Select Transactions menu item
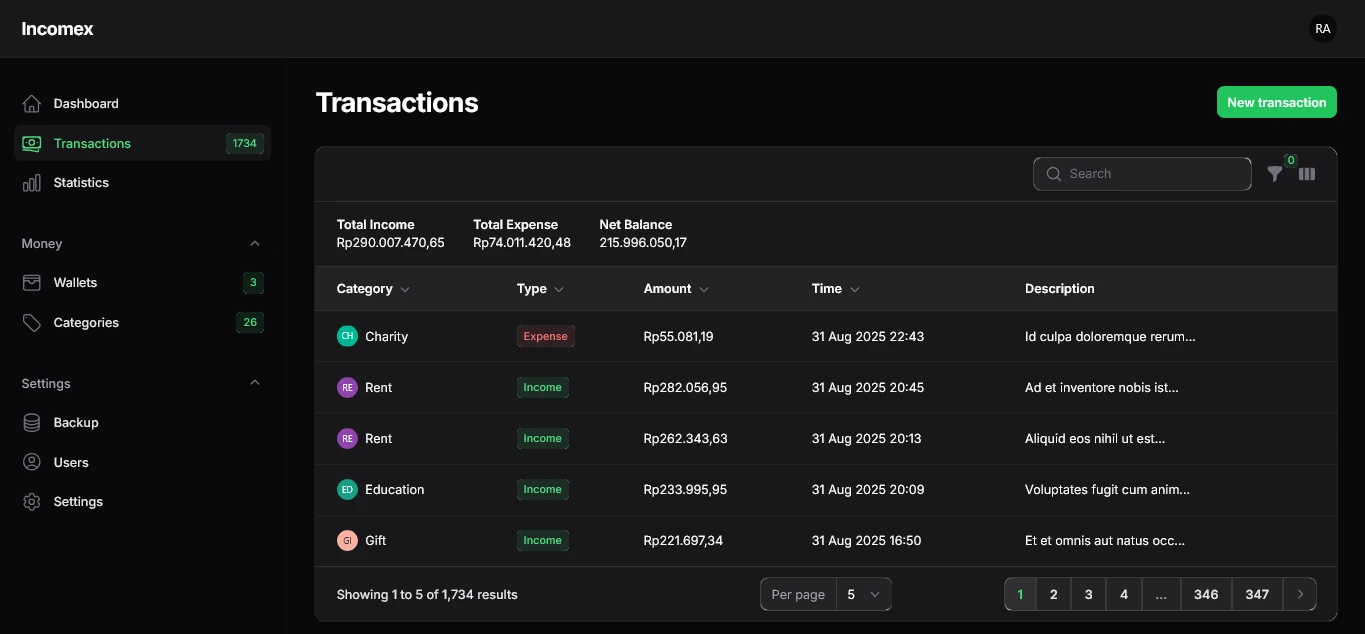1365x634 pixels. (x=142, y=144)
